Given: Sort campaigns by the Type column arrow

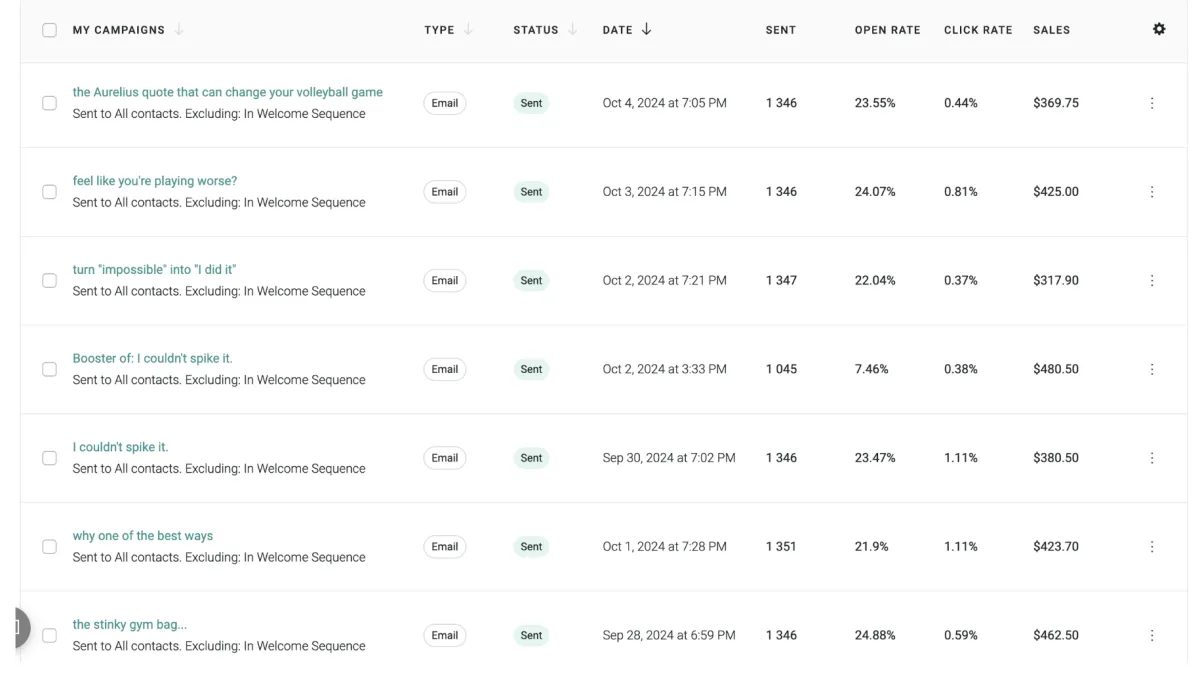Looking at the screenshot, I should pyautogui.click(x=468, y=30).
